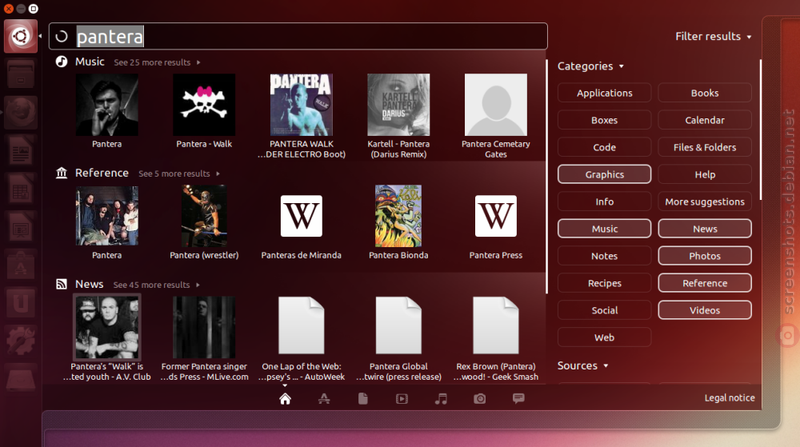Click the Reference section building icon
Image resolution: width=800 pixels, height=447 pixels.
click(x=61, y=173)
